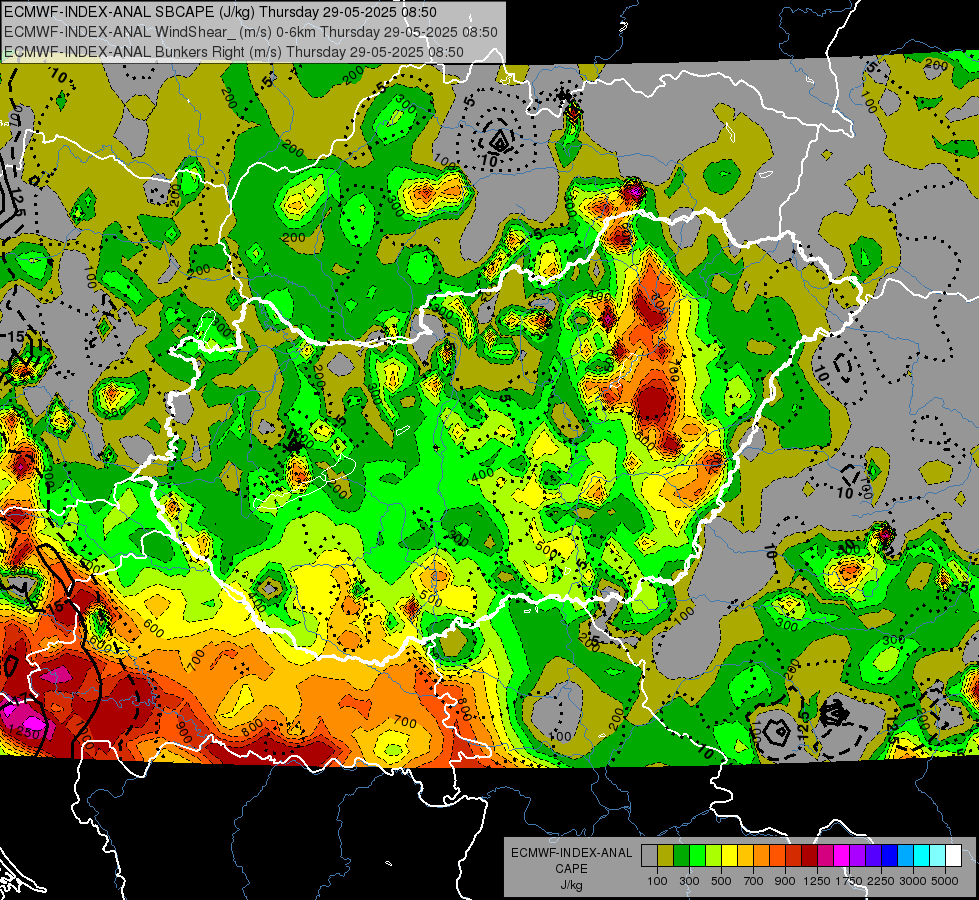
Task: Select the bright green legend swatch
Action: tap(697, 856)
